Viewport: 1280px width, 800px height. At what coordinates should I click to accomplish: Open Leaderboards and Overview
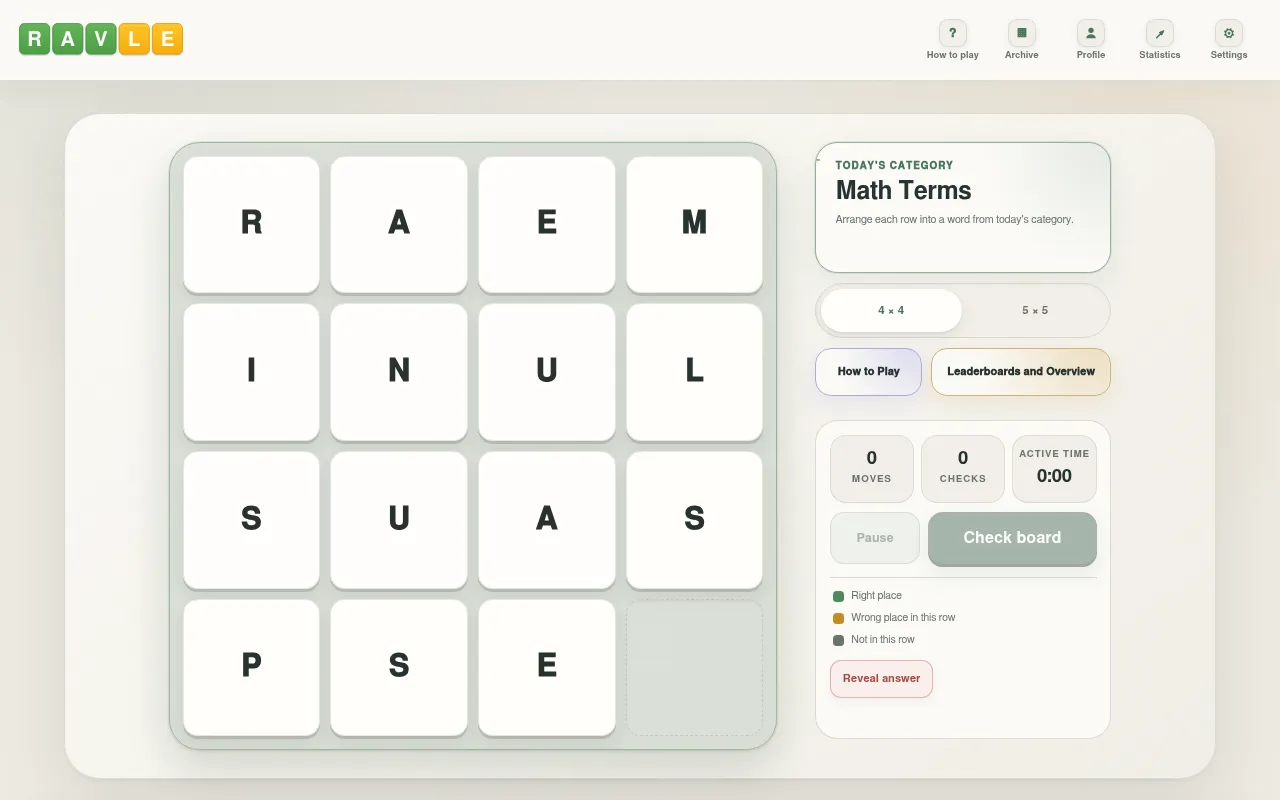pyautogui.click(x=1021, y=372)
